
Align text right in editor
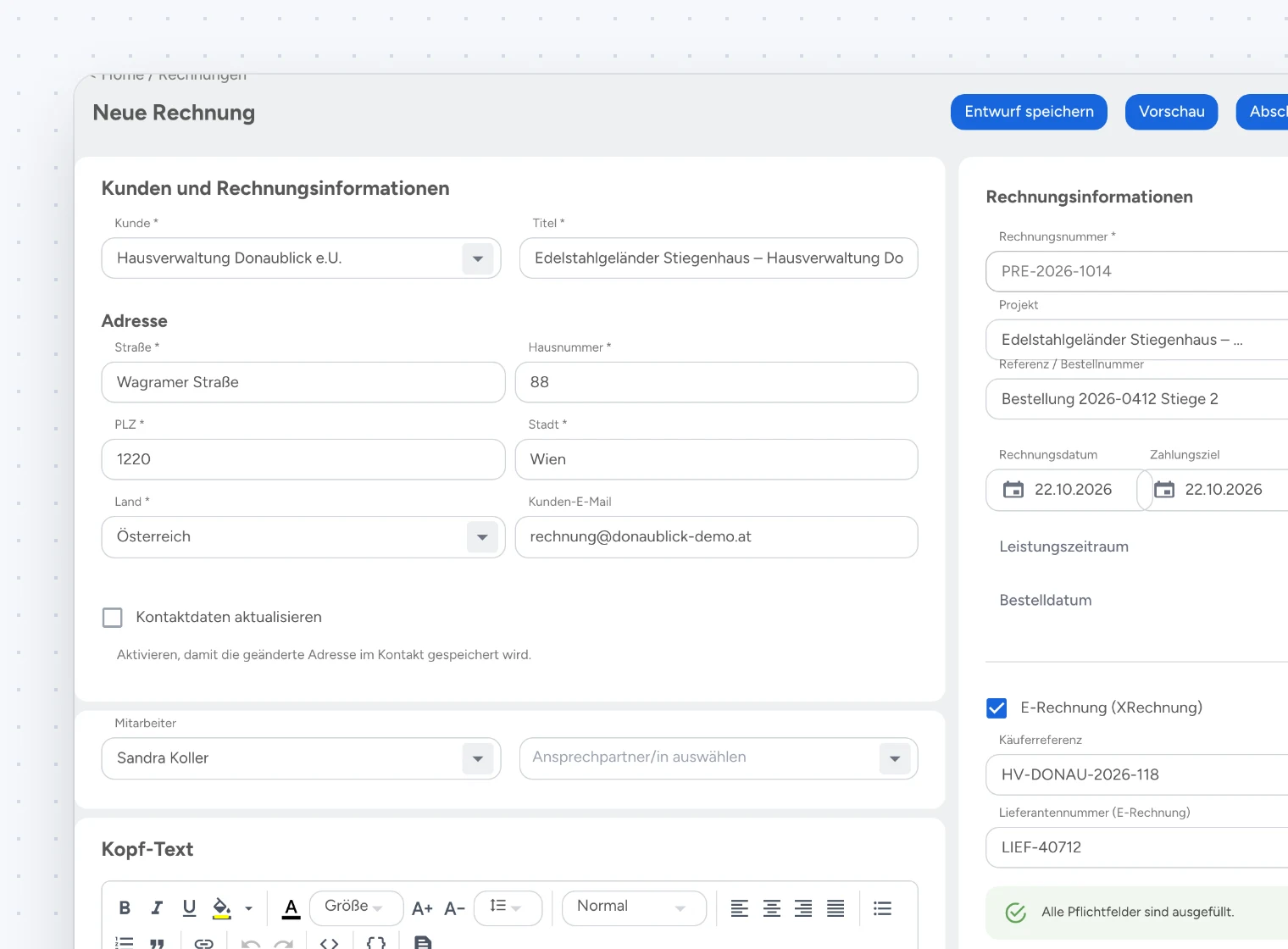click(x=803, y=908)
